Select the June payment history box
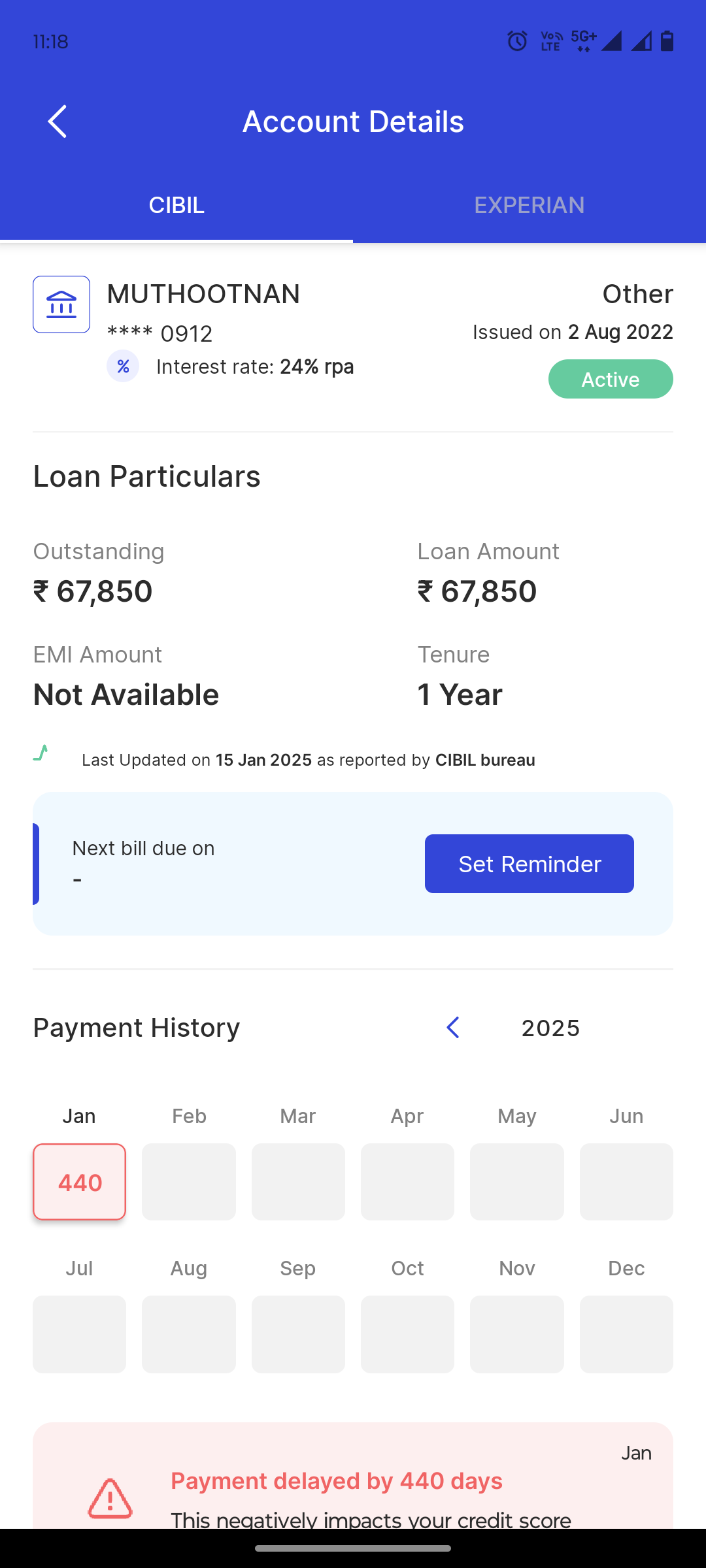The image size is (706, 1568). point(626,1182)
